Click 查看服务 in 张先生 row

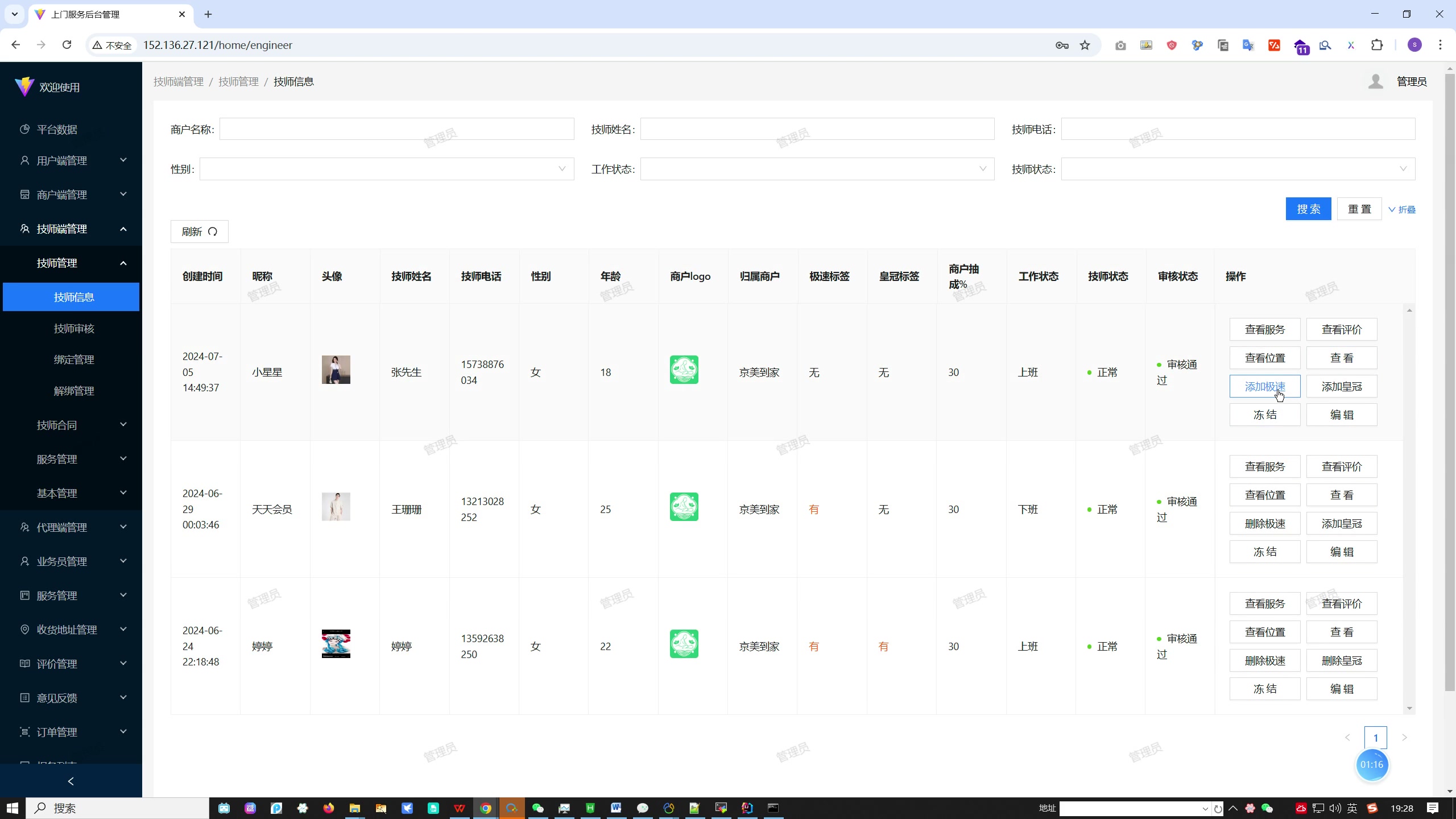click(1265, 329)
